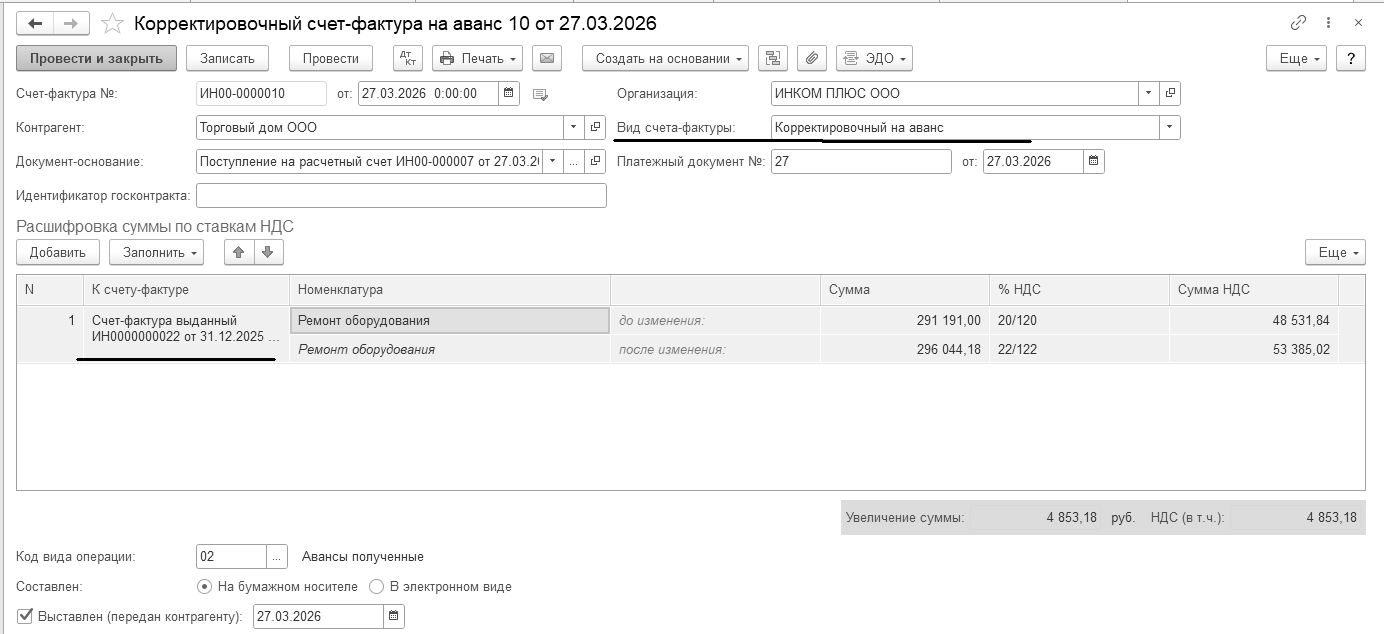Viewport: 1384px width, 634px height.
Task: Copy the document link icon
Action: click(1298, 23)
